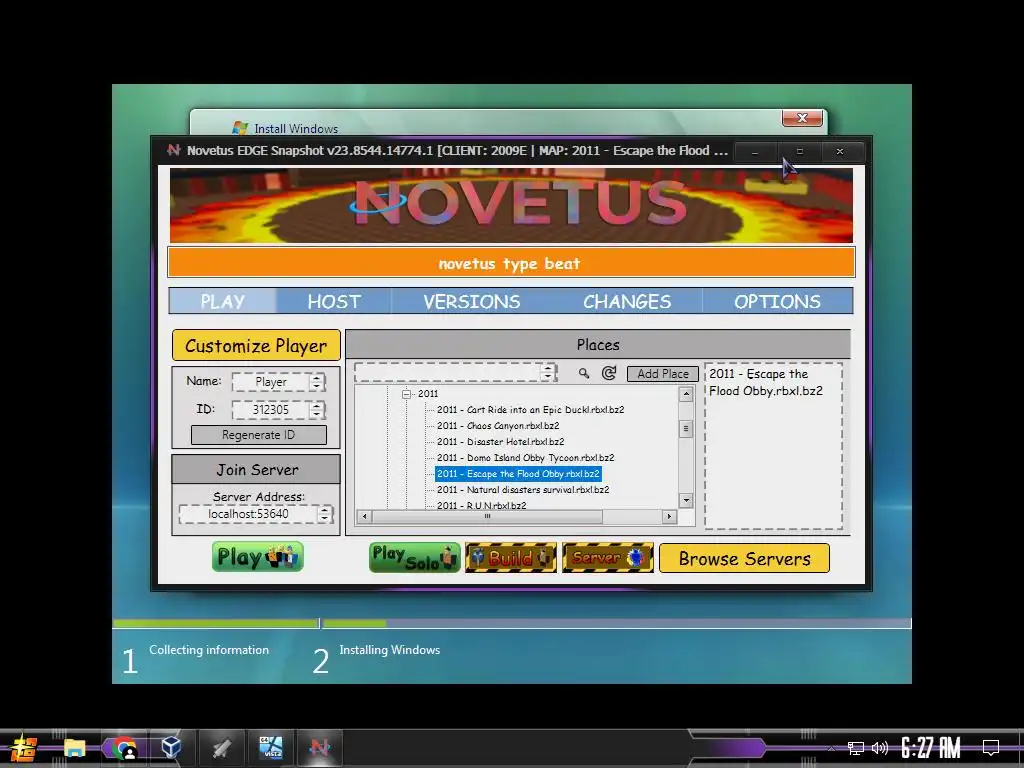The image size is (1024, 768).
Task: Click the Customize Player button
Action: pyautogui.click(x=256, y=345)
